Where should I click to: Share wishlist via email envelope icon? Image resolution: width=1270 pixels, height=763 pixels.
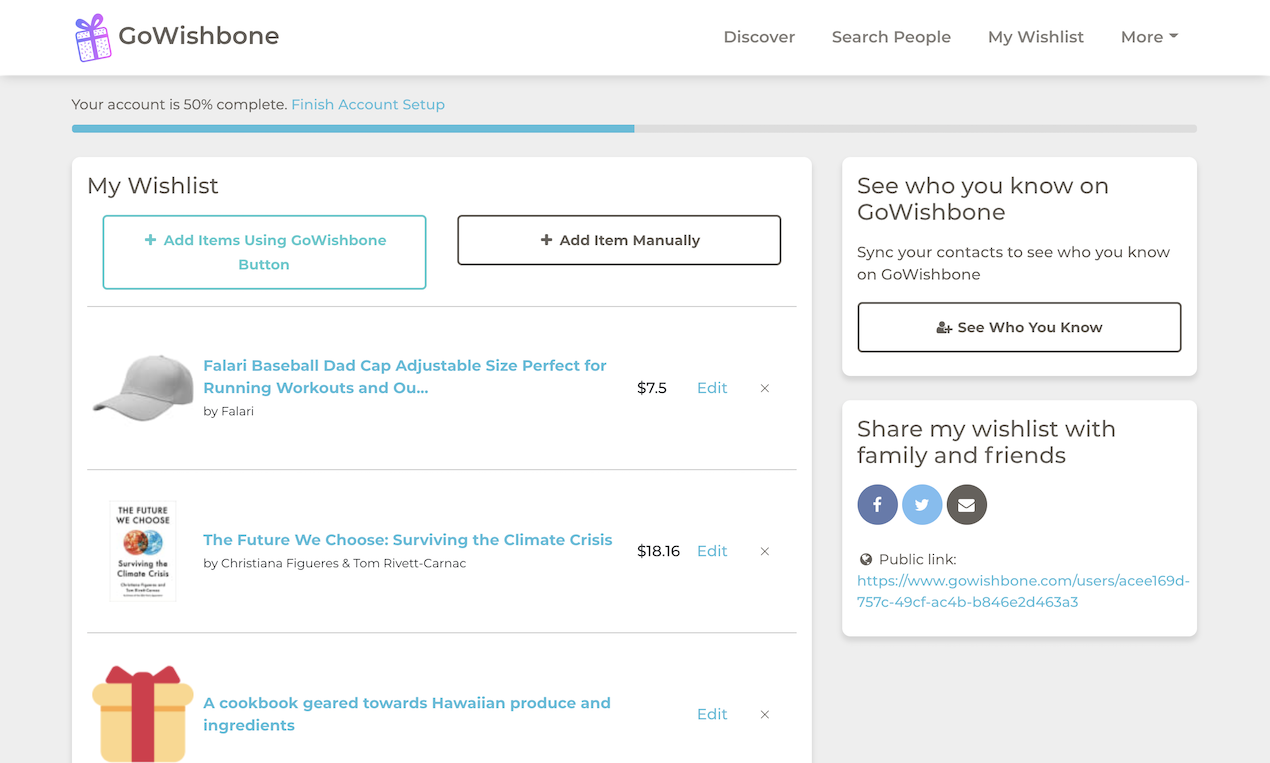click(x=966, y=505)
